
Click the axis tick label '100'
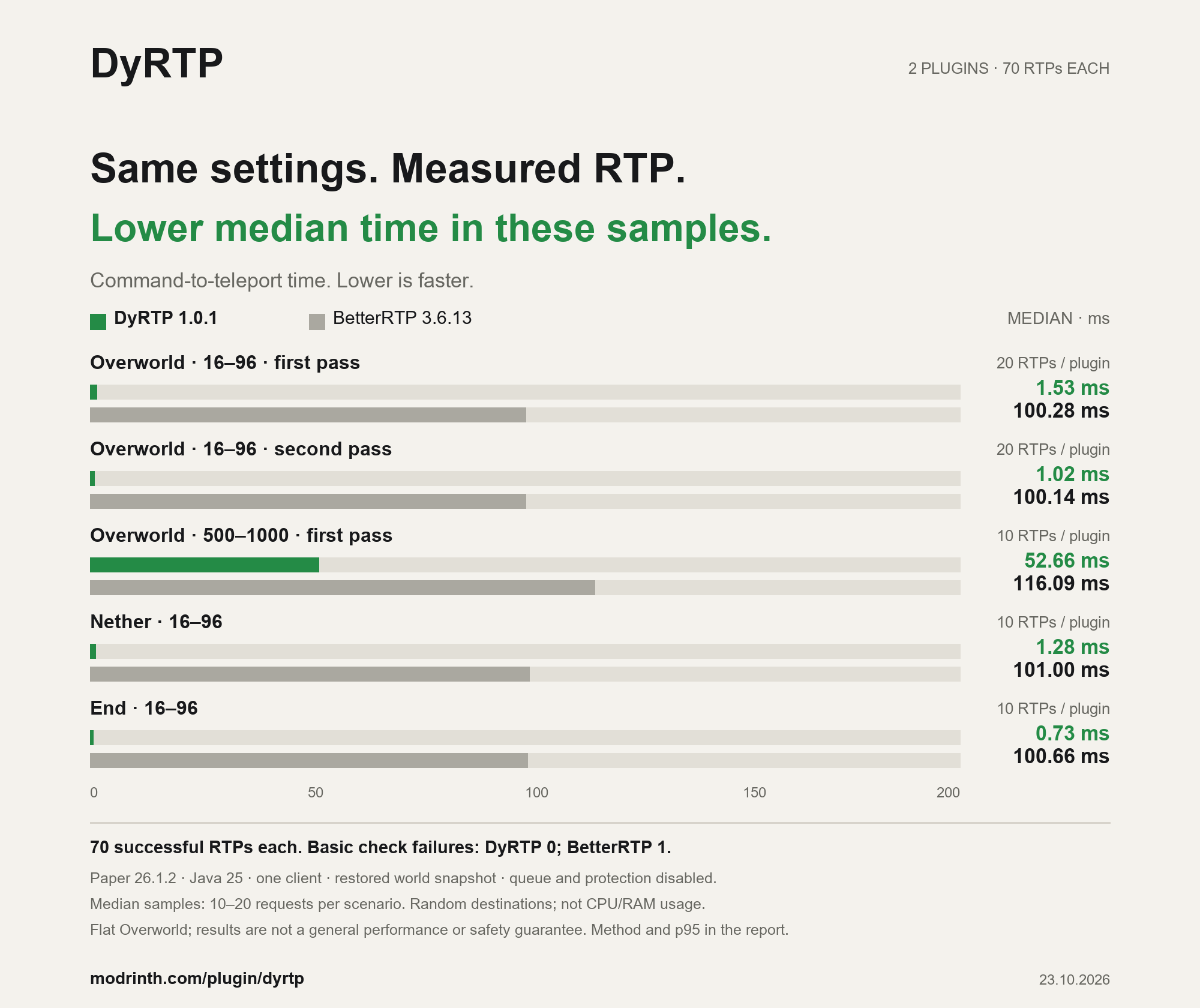point(537,793)
